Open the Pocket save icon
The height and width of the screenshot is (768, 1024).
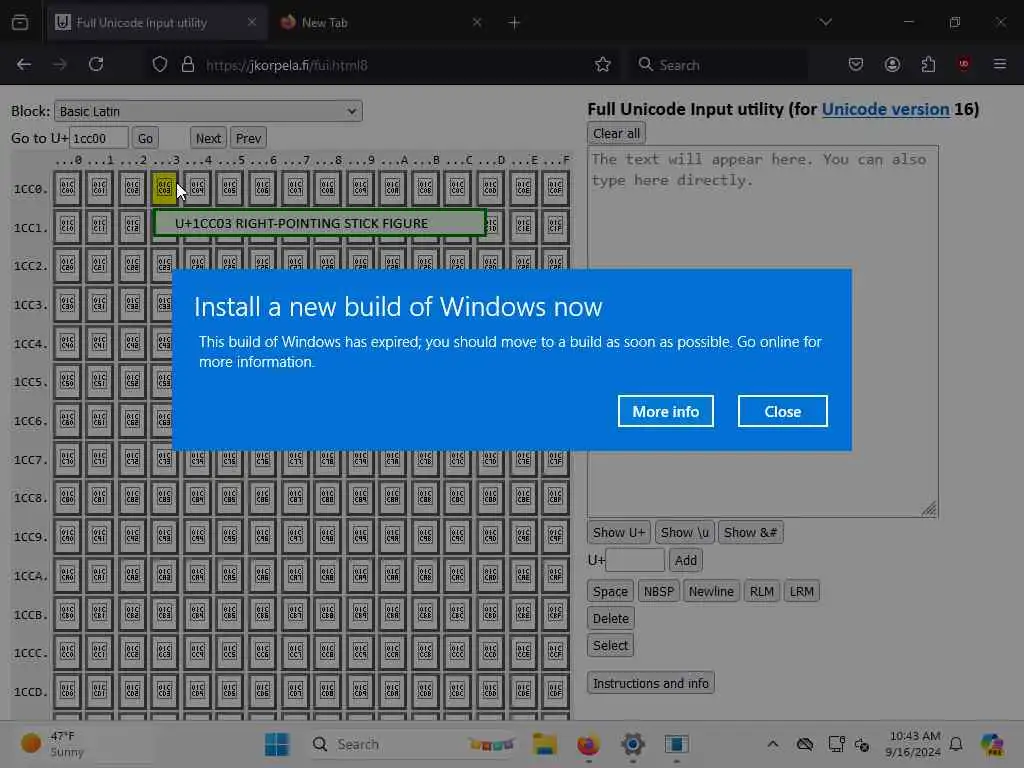click(x=856, y=64)
